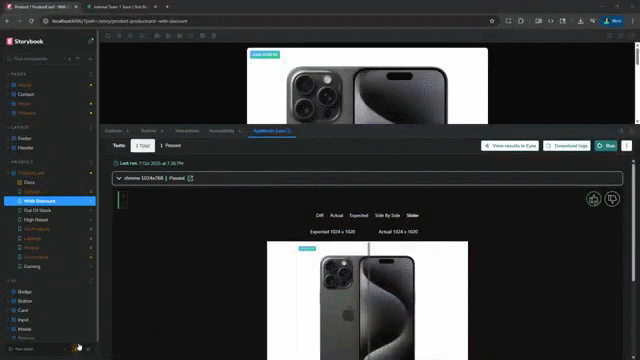Select the Actual comparison view
The image size is (640, 360).
(x=336, y=216)
